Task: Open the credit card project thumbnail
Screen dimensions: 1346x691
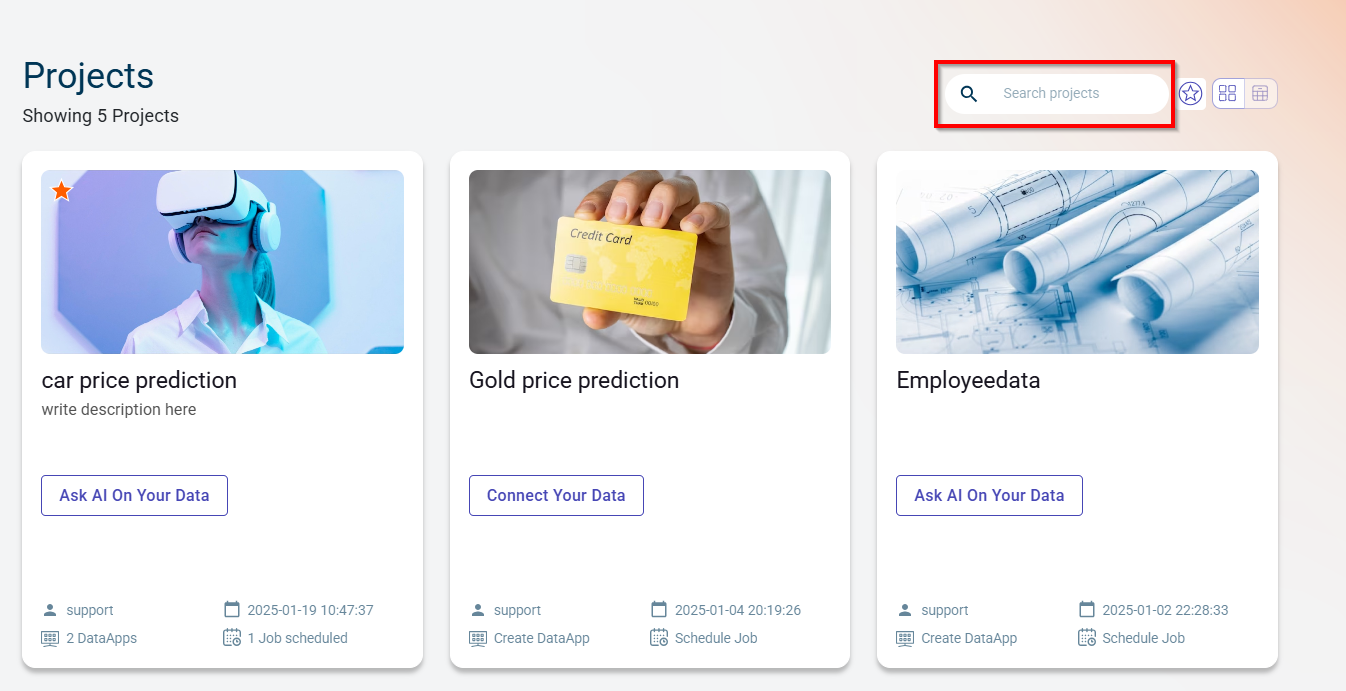Action: (x=650, y=262)
